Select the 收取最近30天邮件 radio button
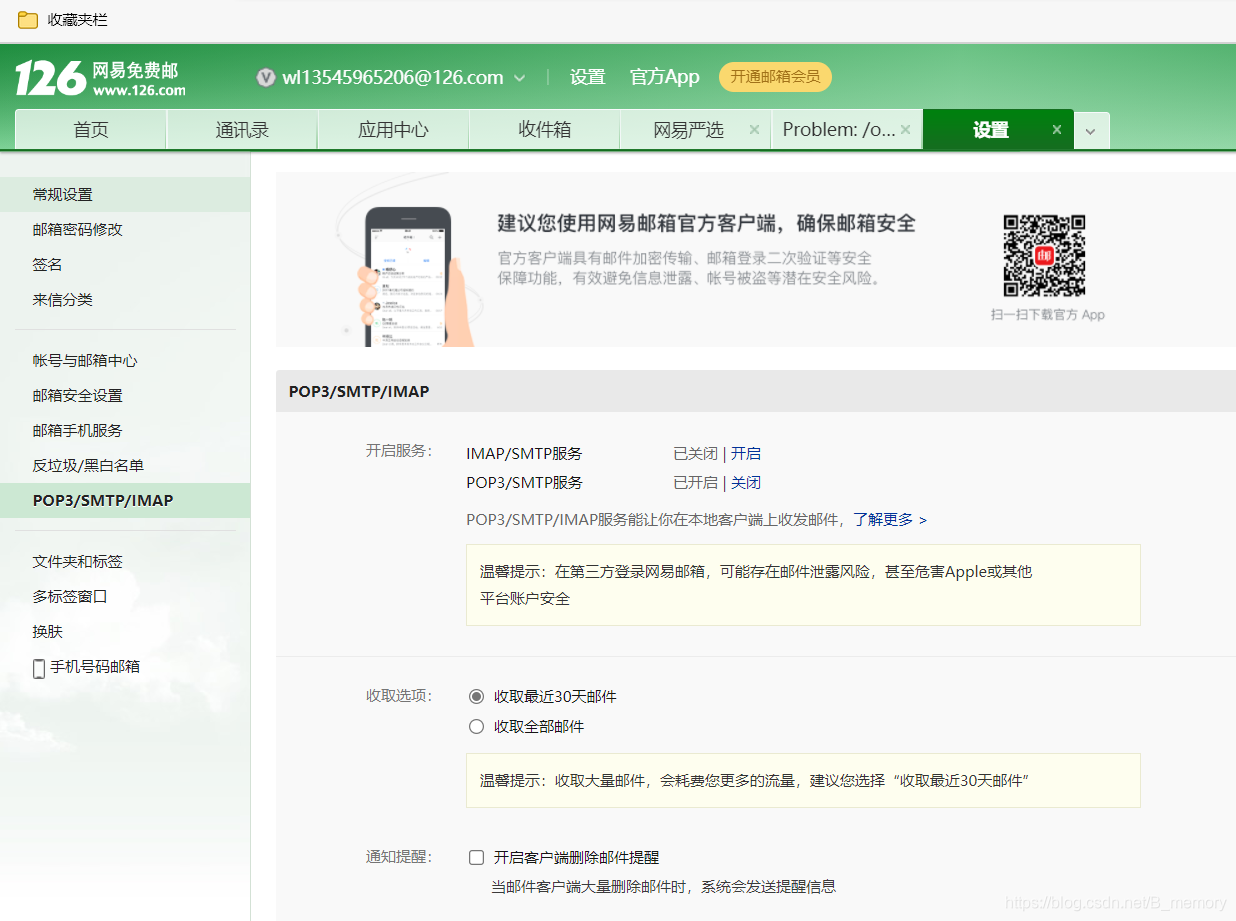Viewport: 1236px width, 921px height. pos(476,696)
